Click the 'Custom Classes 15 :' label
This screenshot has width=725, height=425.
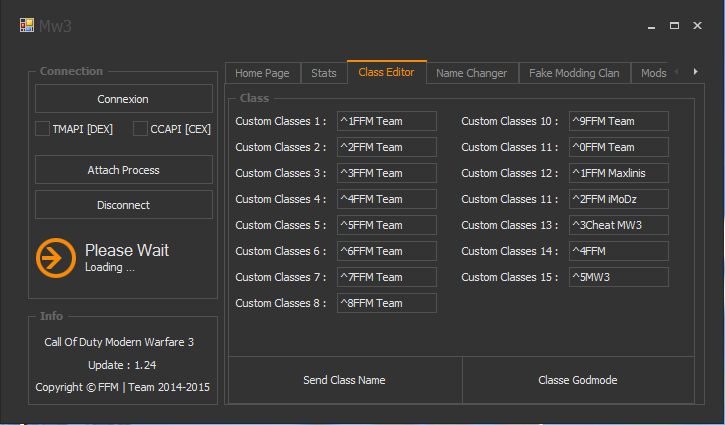(510, 277)
